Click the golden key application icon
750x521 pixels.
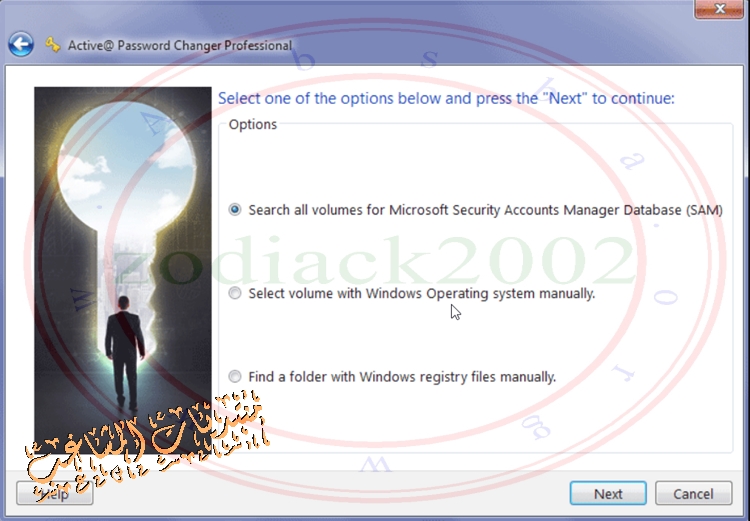click(53, 44)
